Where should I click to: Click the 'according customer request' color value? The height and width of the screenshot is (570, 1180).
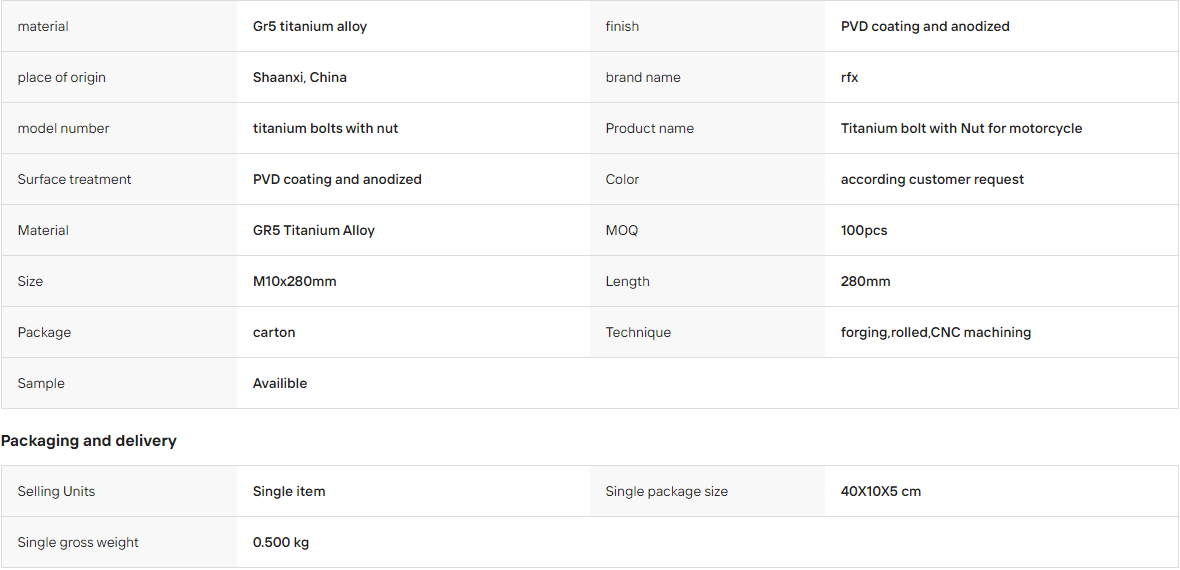click(x=932, y=179)
